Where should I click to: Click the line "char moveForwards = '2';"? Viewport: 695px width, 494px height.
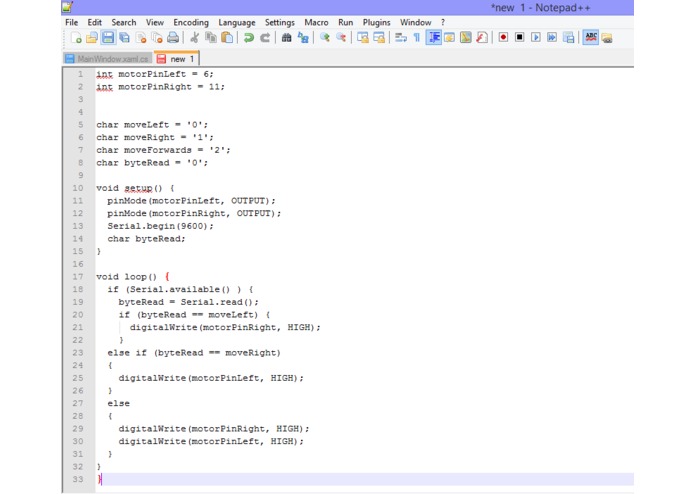click(x=163, y=150)
